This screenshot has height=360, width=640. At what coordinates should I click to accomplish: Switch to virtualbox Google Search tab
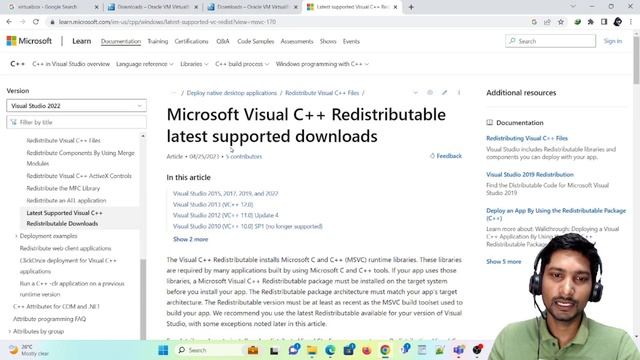pyautogui.click(x=52, y=7)
